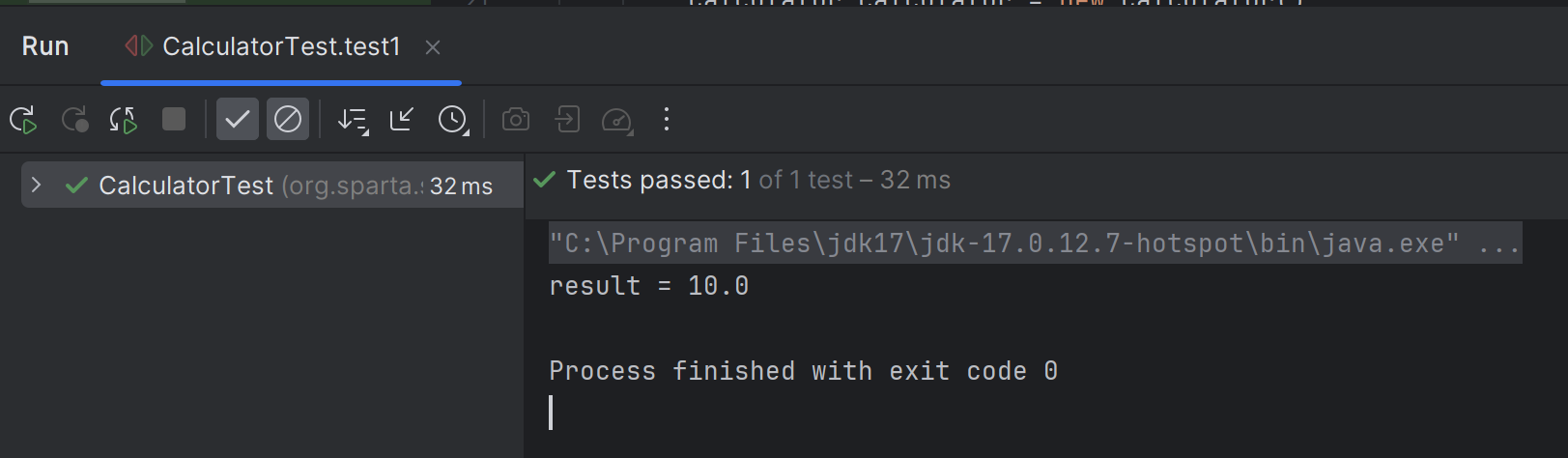
Task: Click the Run panel label
Action: coord(45,46)
